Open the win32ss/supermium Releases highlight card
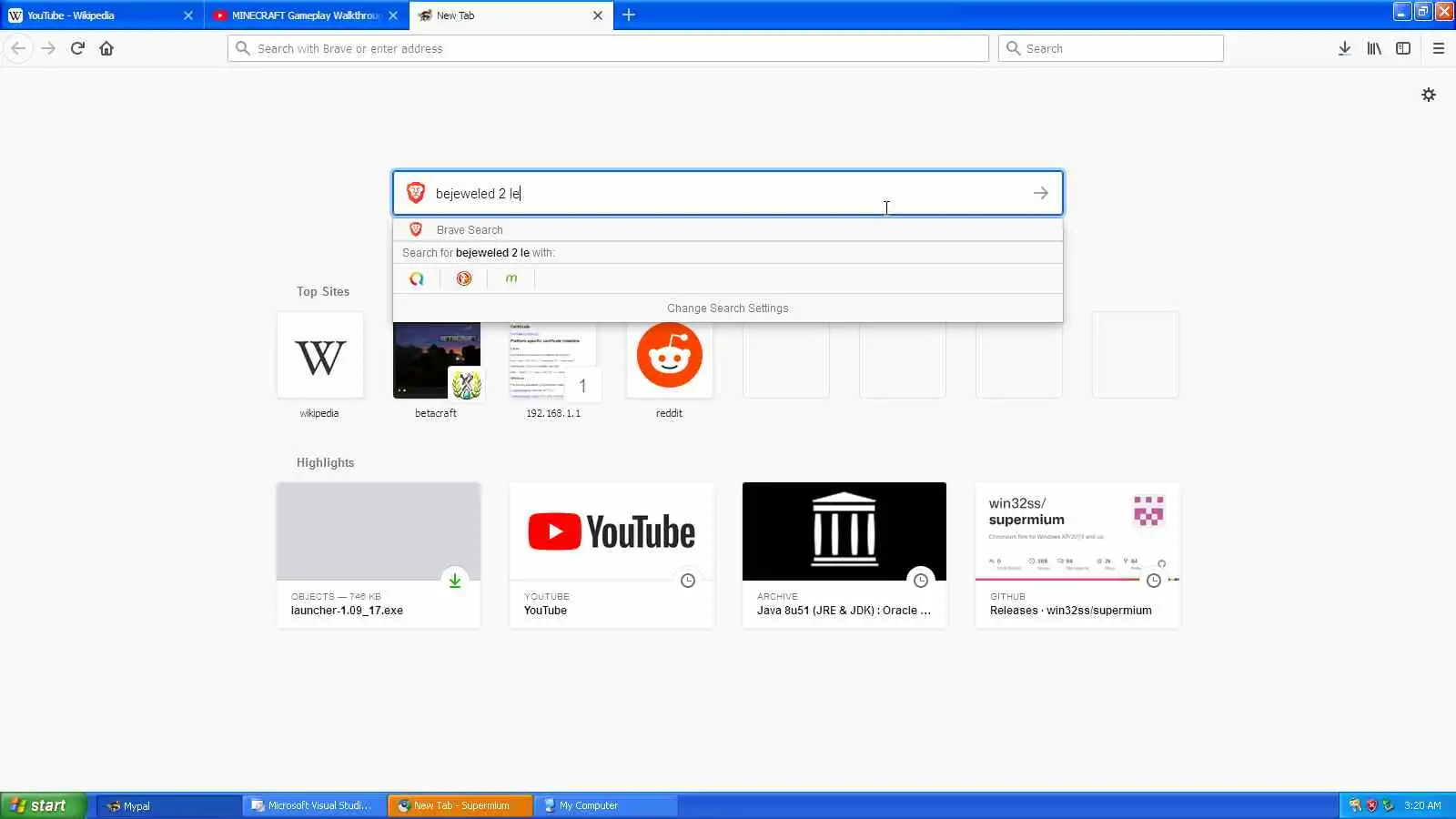Image resolution: width=1456 pixels, height=819 pixels. coord(1077,555)
